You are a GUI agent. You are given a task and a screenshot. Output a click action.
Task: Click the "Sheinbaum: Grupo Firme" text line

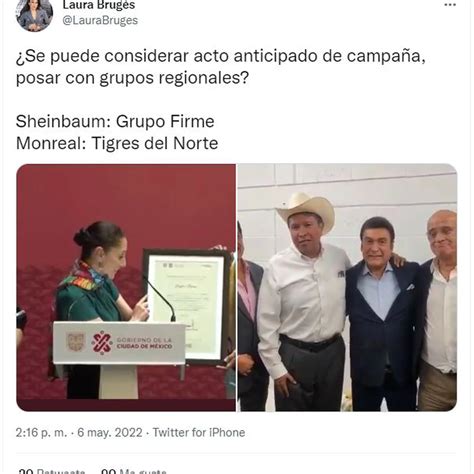(x=115, y=121)
